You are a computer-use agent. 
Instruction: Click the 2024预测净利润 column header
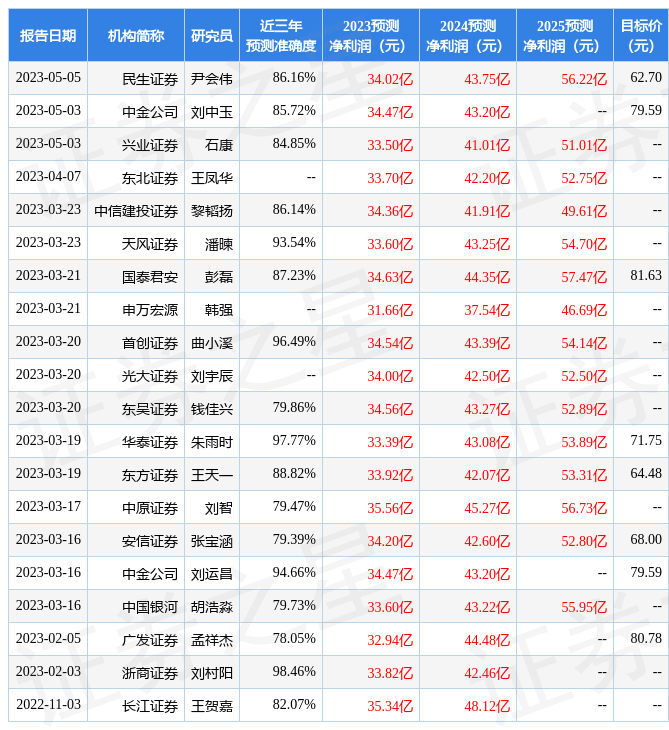click(x=468, y=35)
